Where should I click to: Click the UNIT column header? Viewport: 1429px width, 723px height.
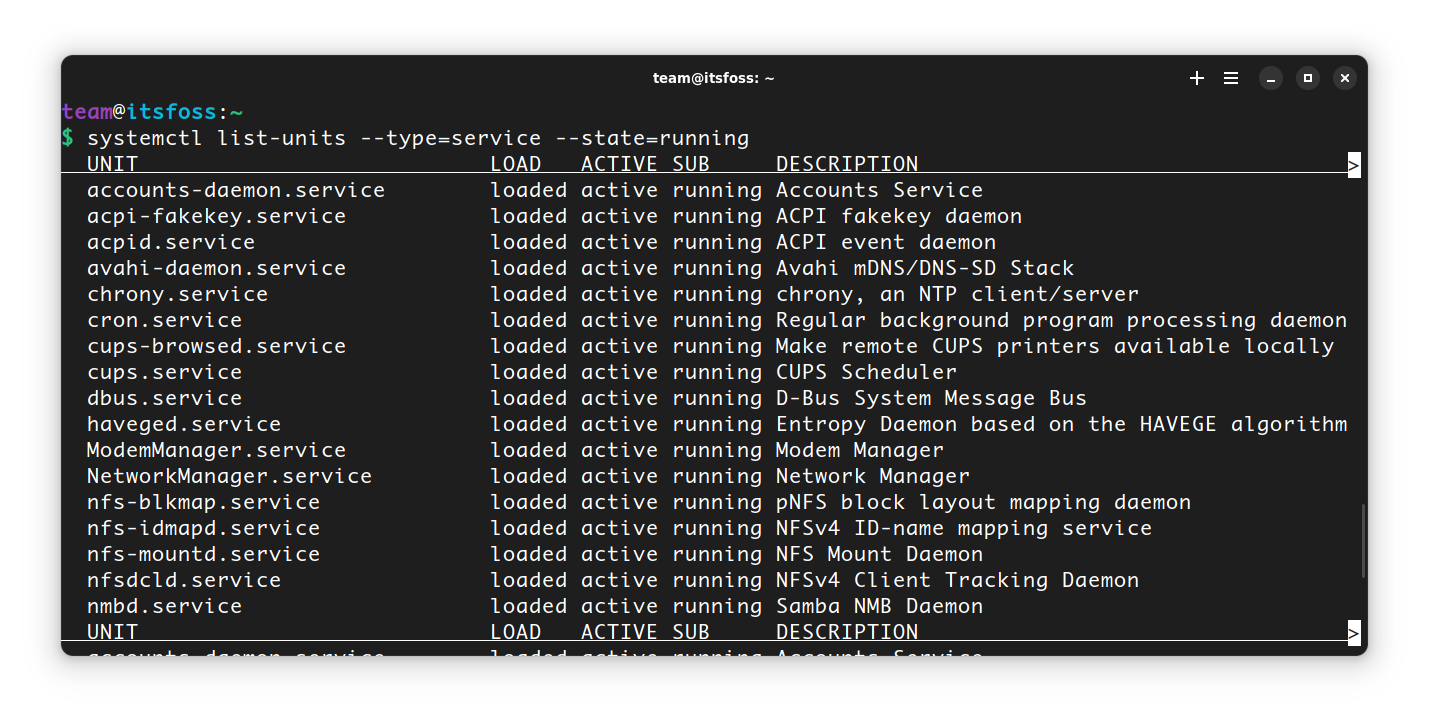click(111, 163)
